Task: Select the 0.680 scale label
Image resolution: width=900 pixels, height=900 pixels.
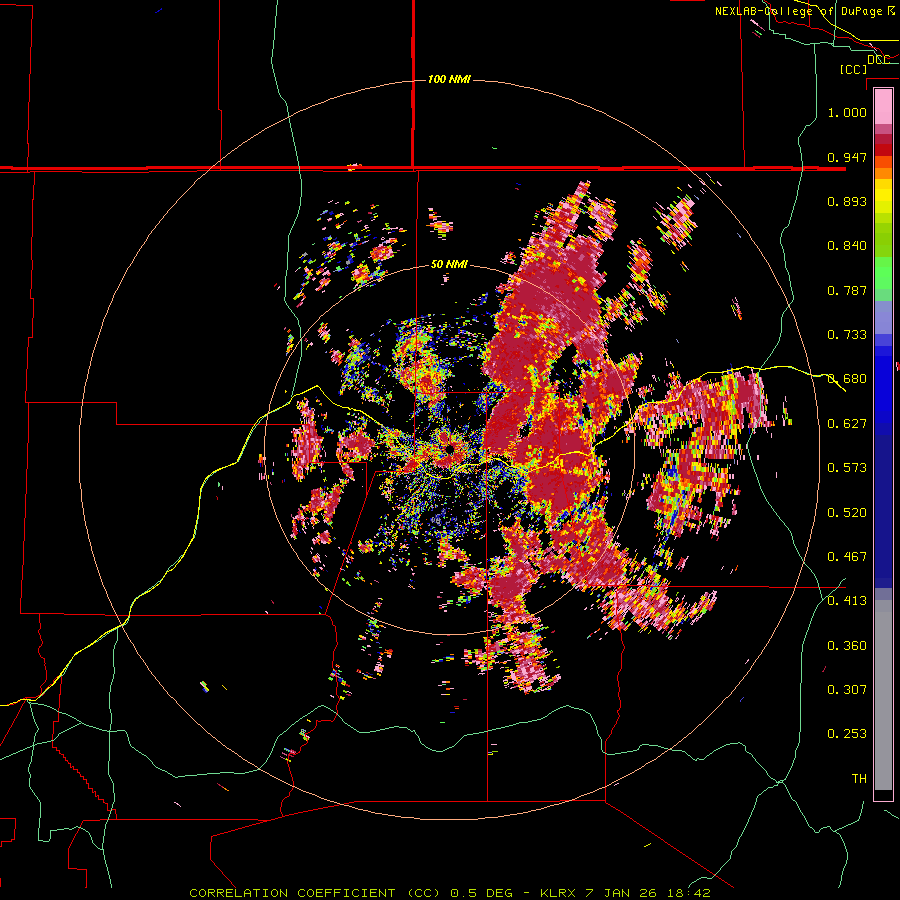Action: [847, 379]
